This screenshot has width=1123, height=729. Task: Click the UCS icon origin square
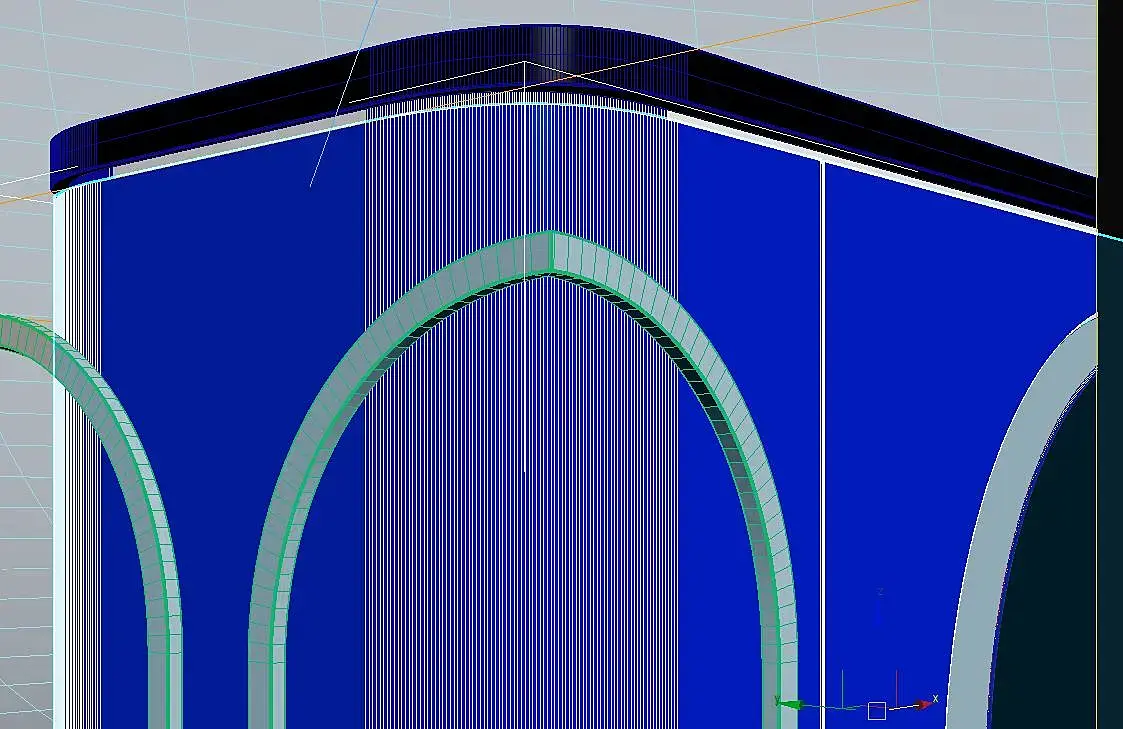click(x=877, y=710)
